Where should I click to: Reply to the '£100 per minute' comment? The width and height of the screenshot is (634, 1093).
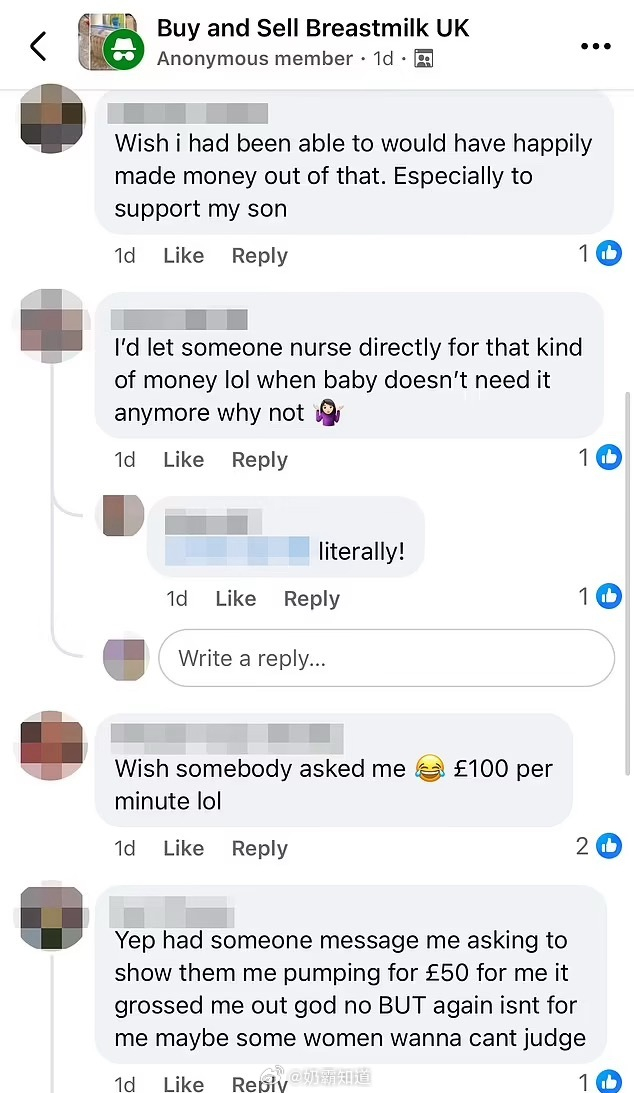(260, 848)
